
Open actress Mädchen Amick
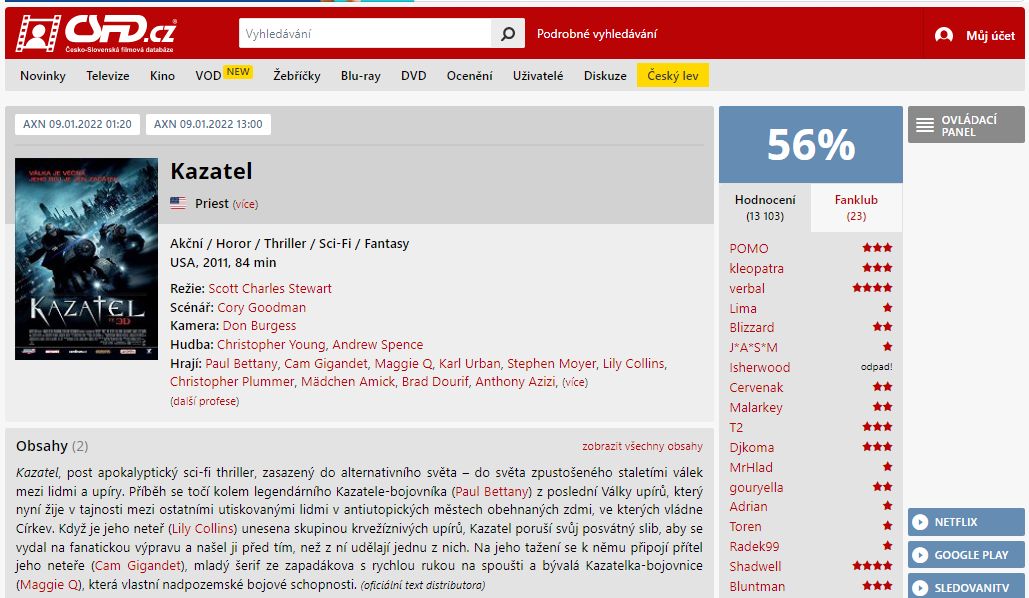(348, 381)
